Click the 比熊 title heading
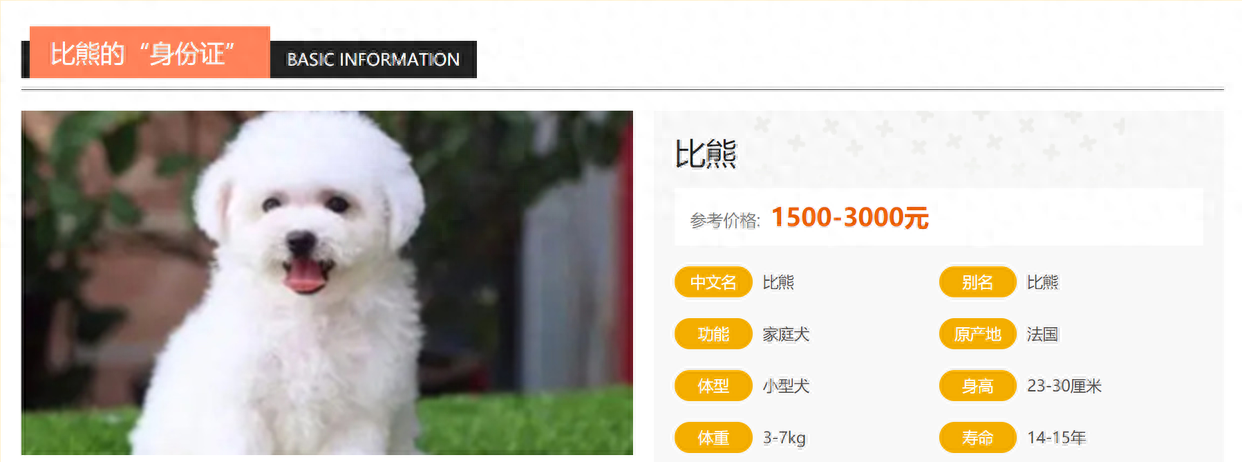This screenshot has height=462, width=1242. [706, 154]
